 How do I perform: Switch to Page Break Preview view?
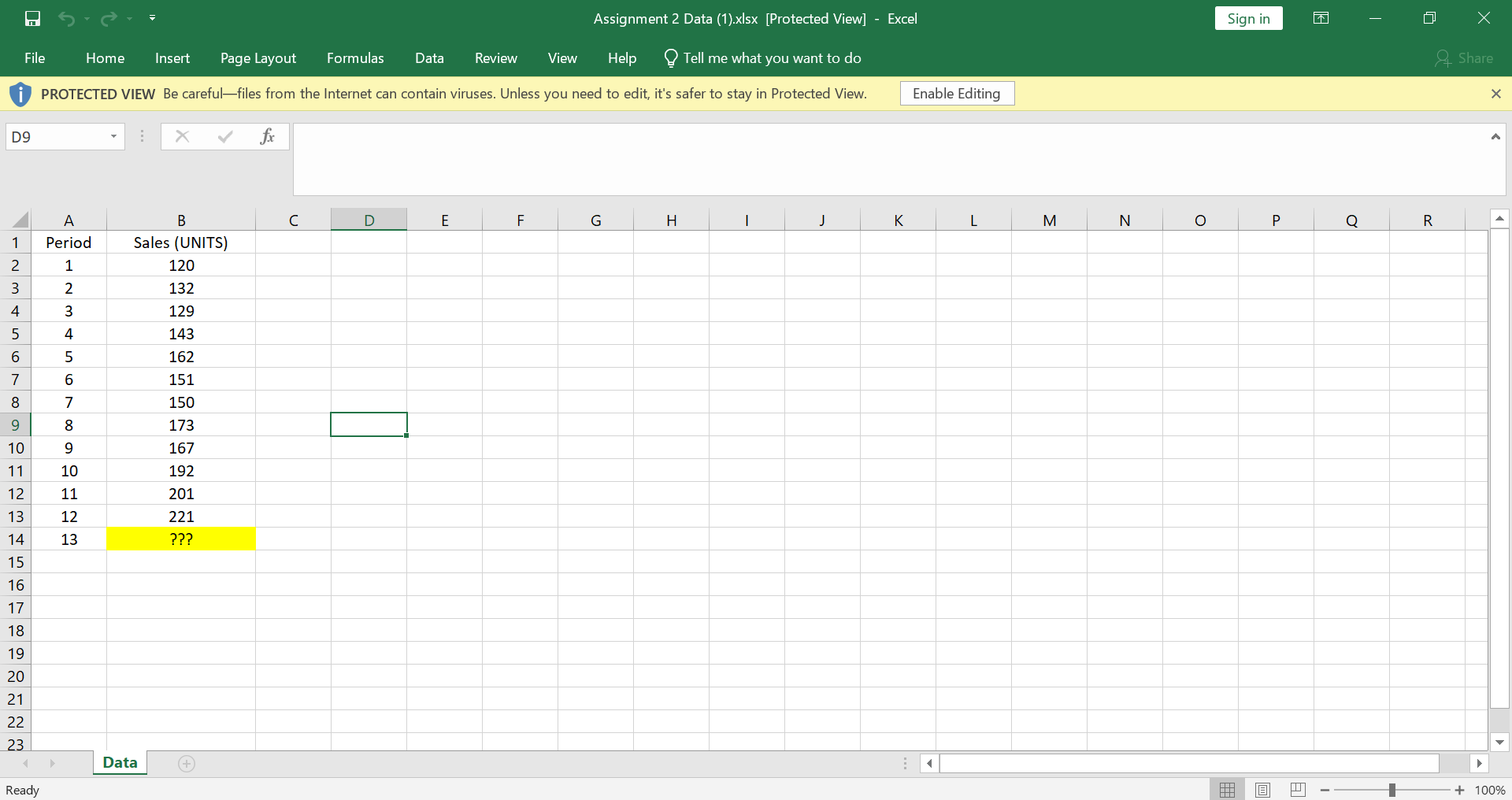coord(1297,789)
